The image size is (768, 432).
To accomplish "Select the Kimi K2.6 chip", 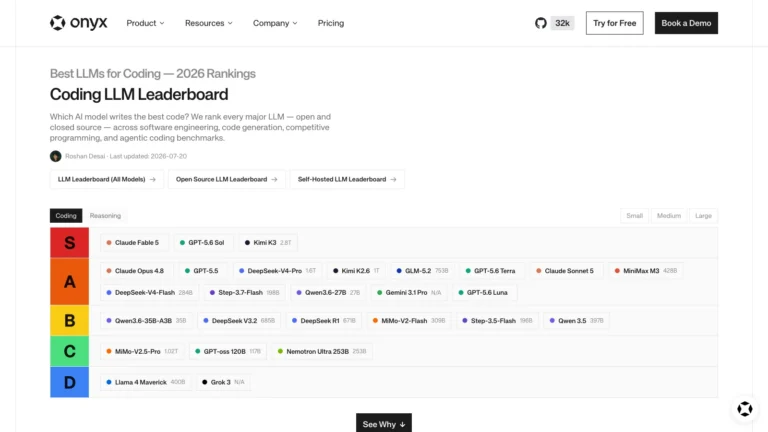I will click(x=356, y=271).
